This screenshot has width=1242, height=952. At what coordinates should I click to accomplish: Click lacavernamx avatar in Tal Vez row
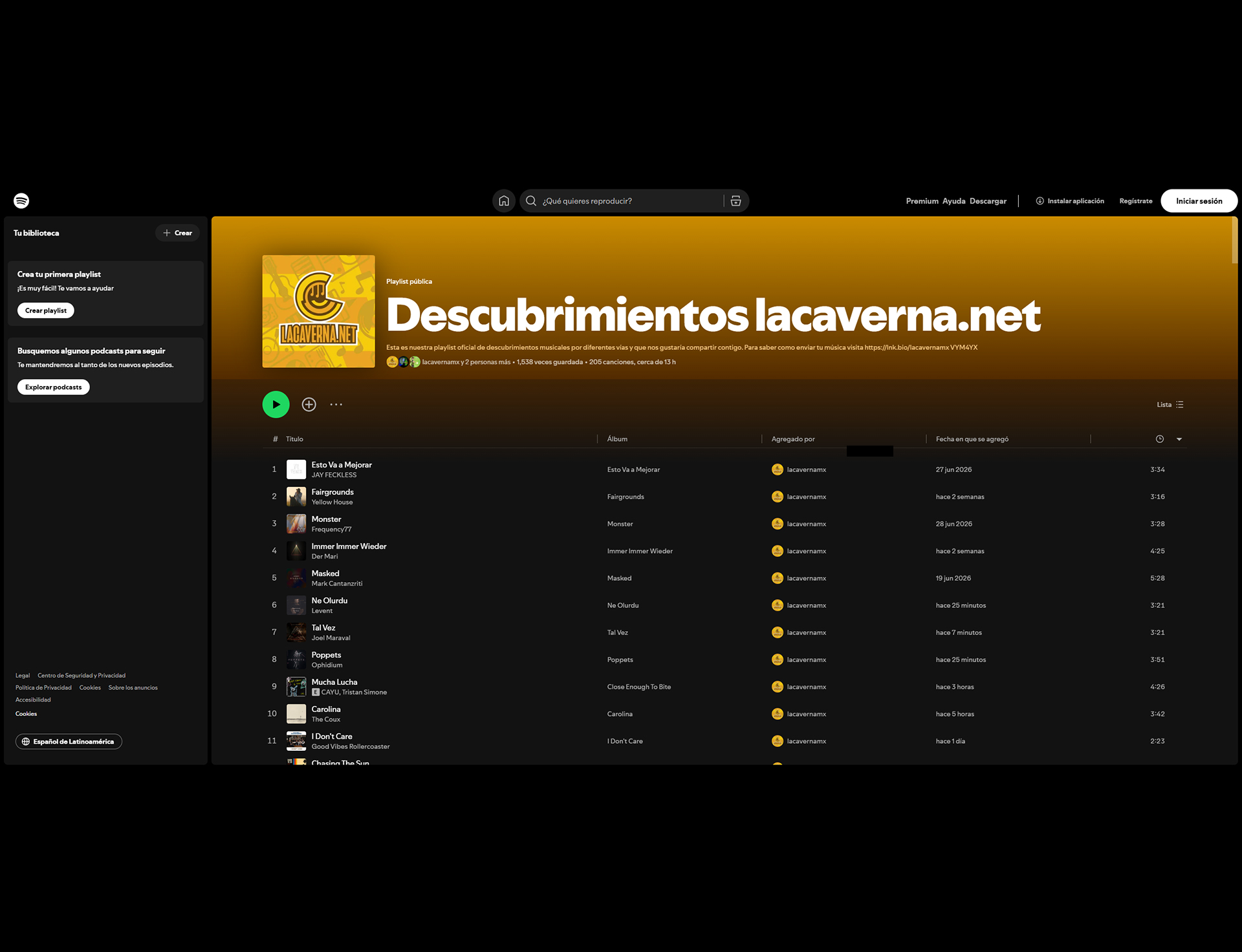778,633
